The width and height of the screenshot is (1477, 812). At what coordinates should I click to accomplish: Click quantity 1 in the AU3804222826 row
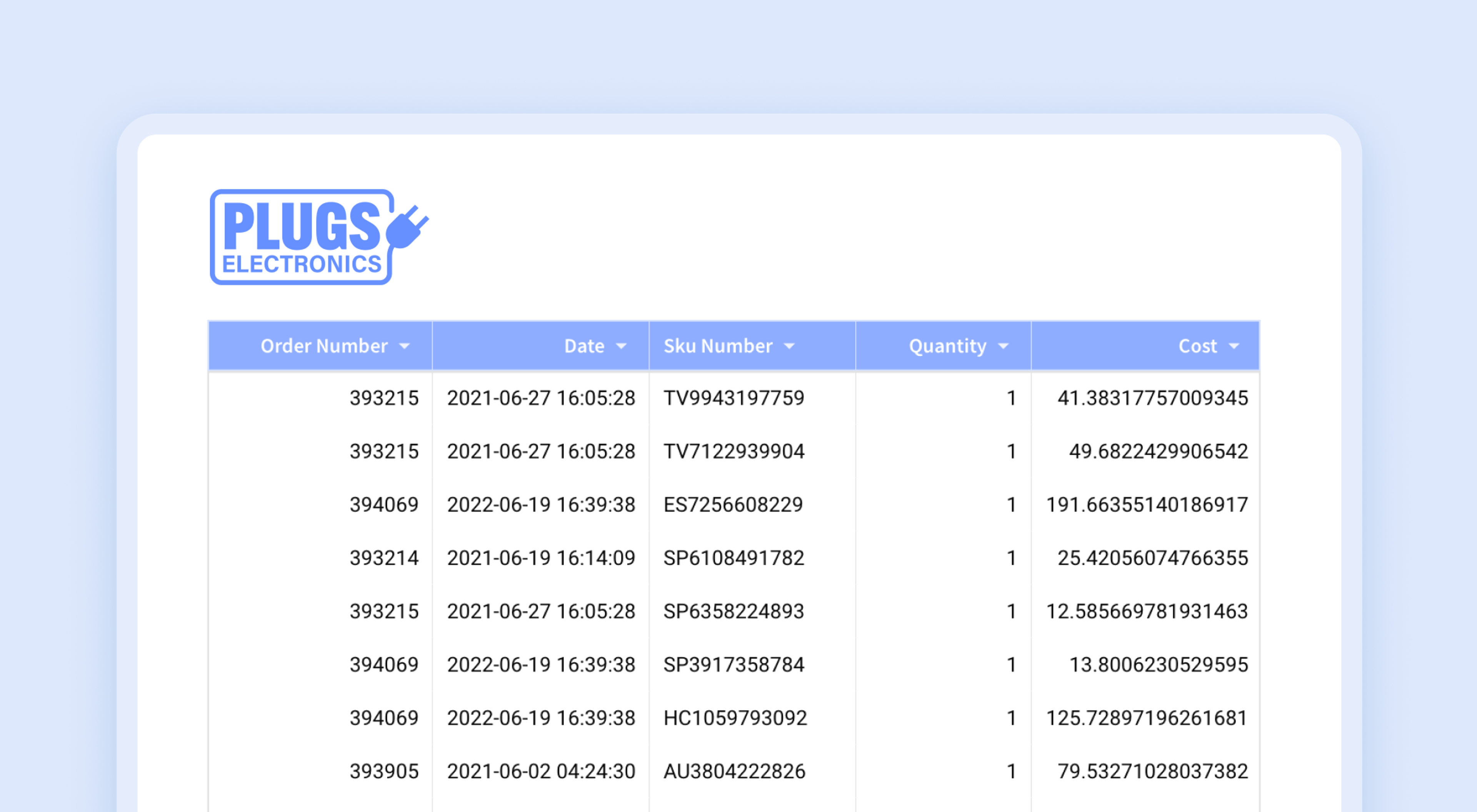pos(1012,771)
